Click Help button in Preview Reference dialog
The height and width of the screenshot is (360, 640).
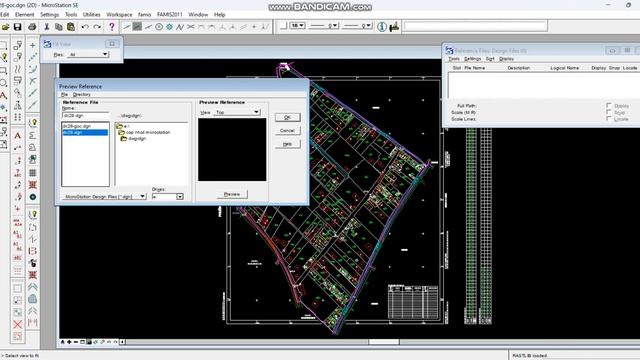tap(287, 144)
